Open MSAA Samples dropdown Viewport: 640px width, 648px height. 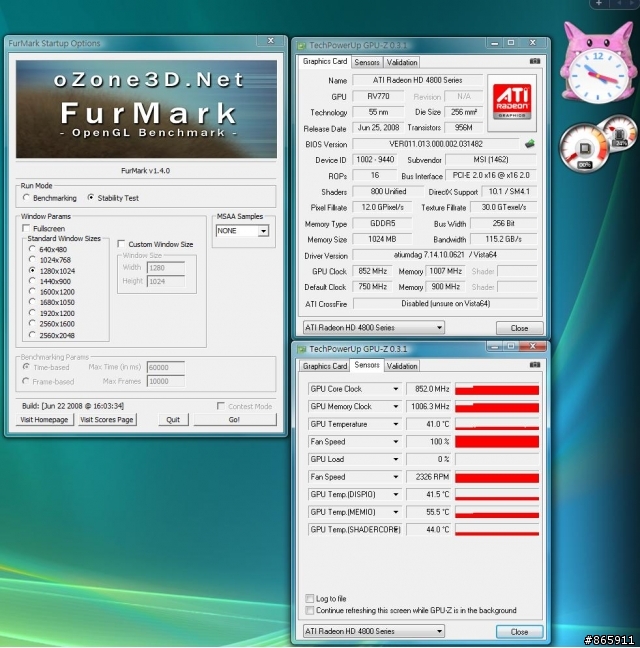coord(263,231)
